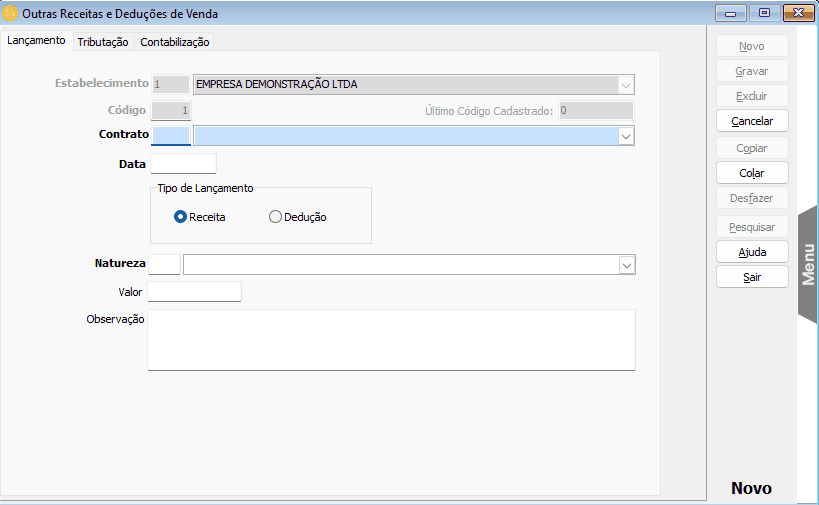Select the Lançamento tab
The height and width of the screenshot is (505, 819).
coord(36,41)
